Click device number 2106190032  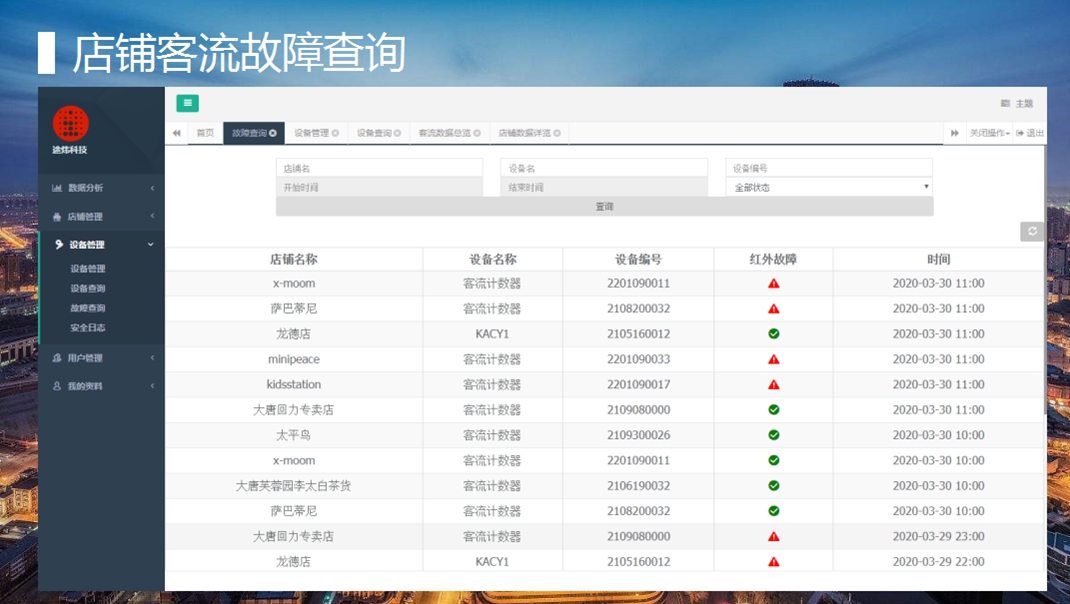(x=639, y=485)
